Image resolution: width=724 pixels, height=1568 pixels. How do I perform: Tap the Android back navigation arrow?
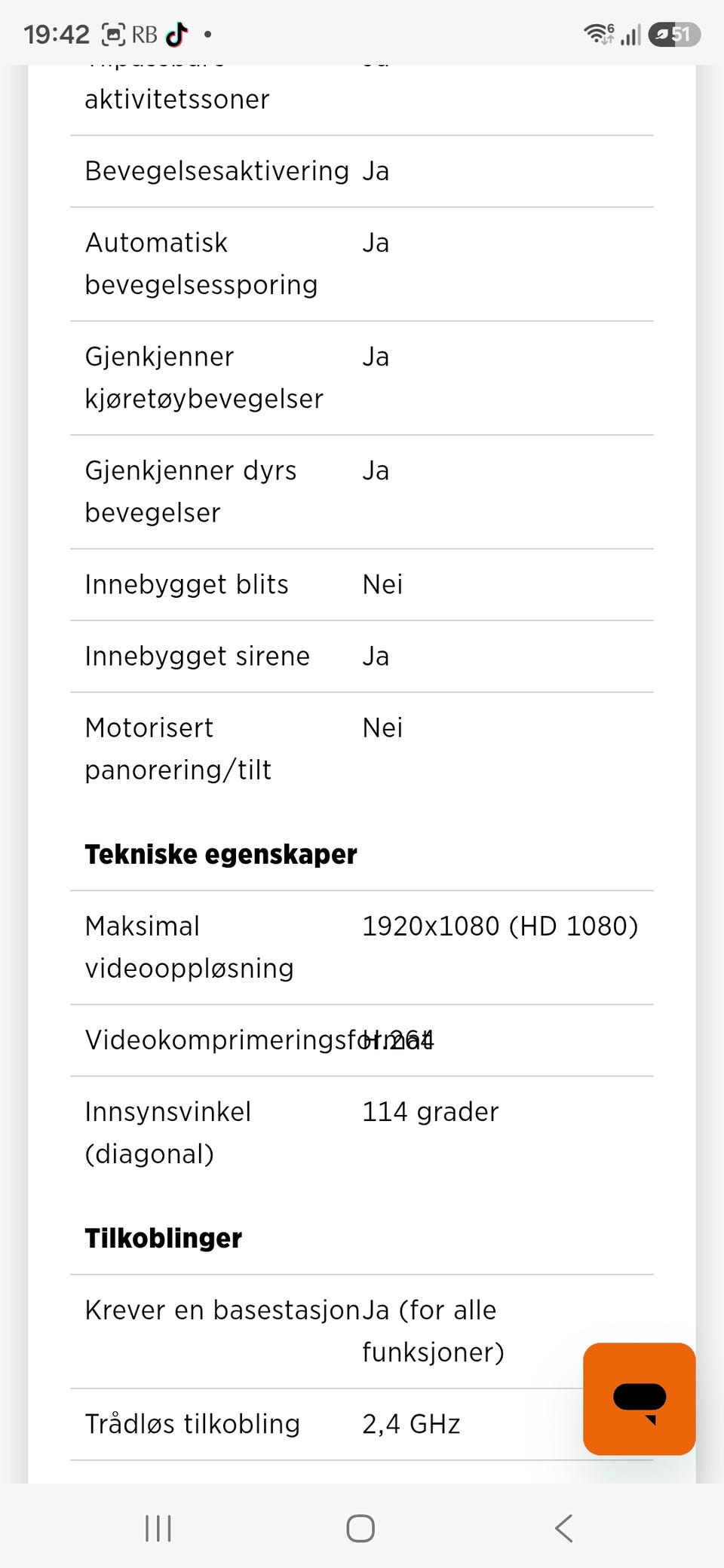pos(564,1528)
